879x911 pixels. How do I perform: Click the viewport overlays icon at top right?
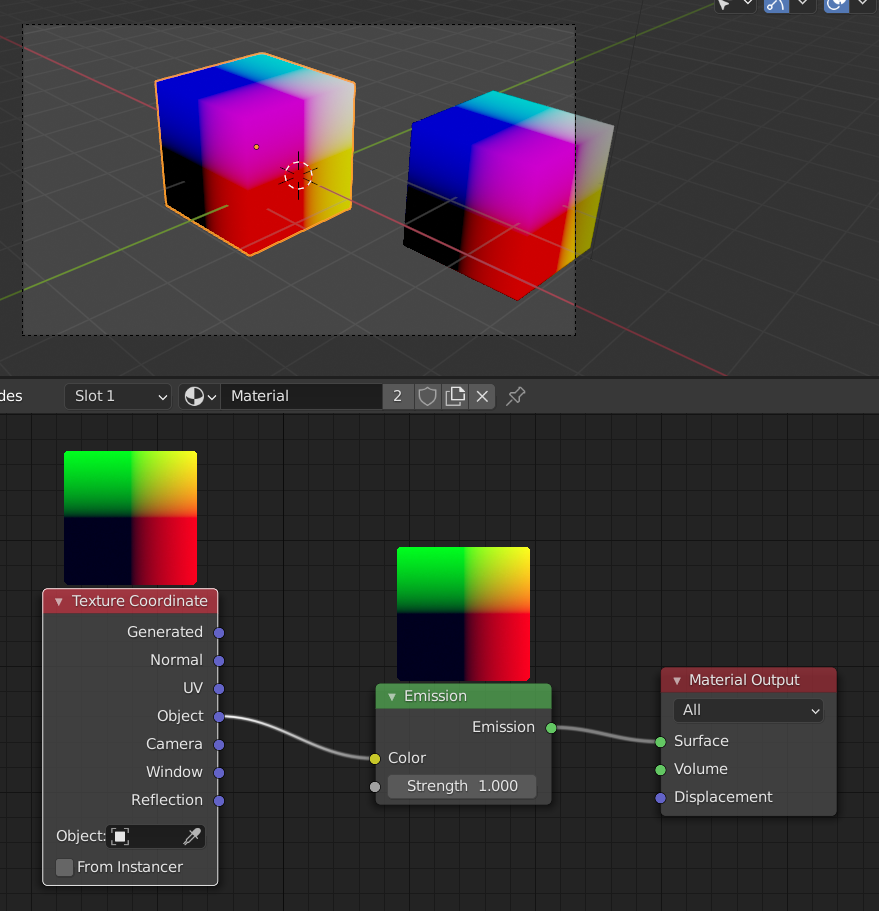tap(837, 5)
